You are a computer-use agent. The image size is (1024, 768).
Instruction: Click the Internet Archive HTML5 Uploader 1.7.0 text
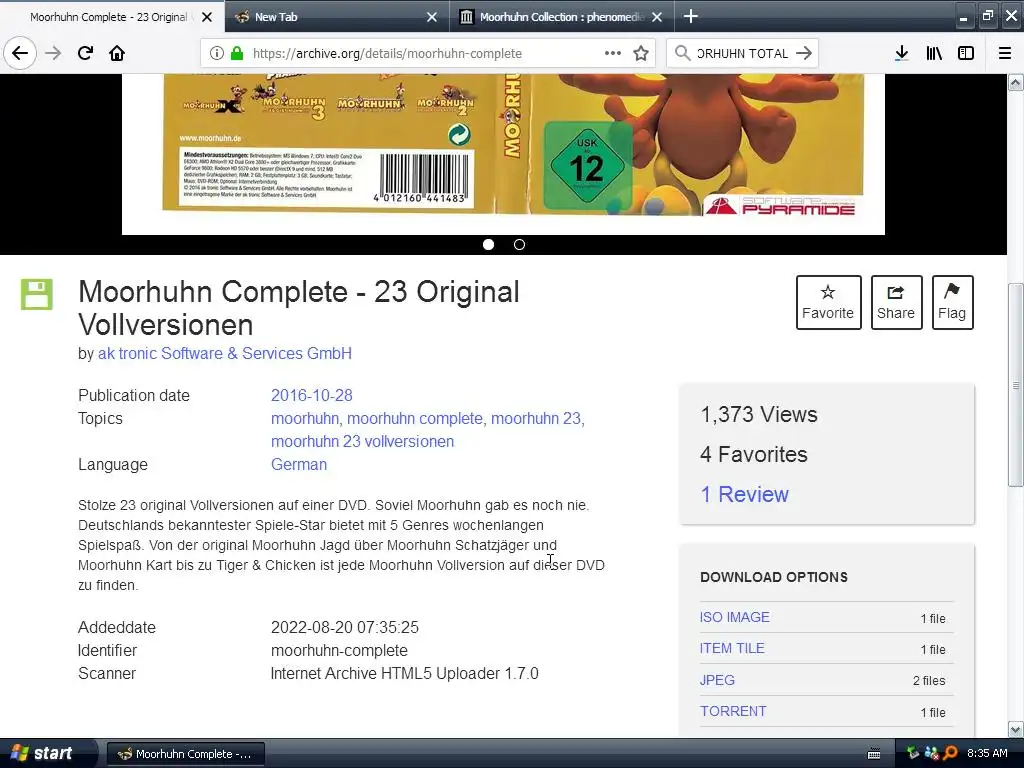point(404,673)
